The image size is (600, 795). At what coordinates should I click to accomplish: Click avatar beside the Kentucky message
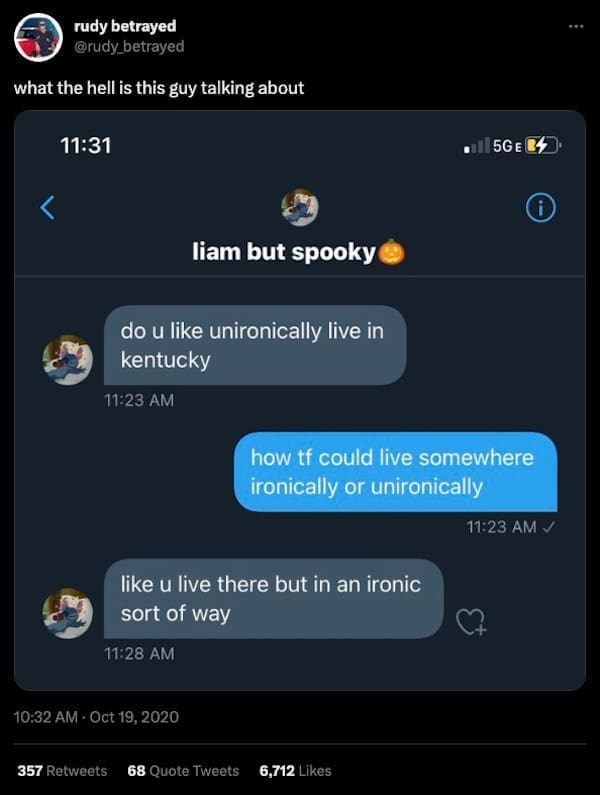[68, 359]
